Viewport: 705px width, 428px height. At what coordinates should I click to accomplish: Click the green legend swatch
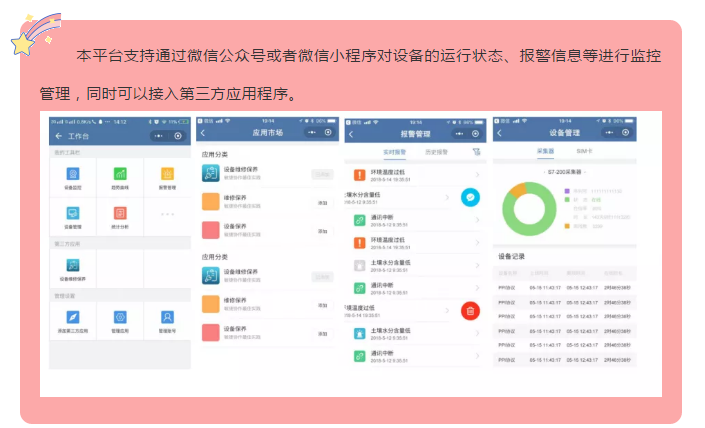(x=567, y=200)
